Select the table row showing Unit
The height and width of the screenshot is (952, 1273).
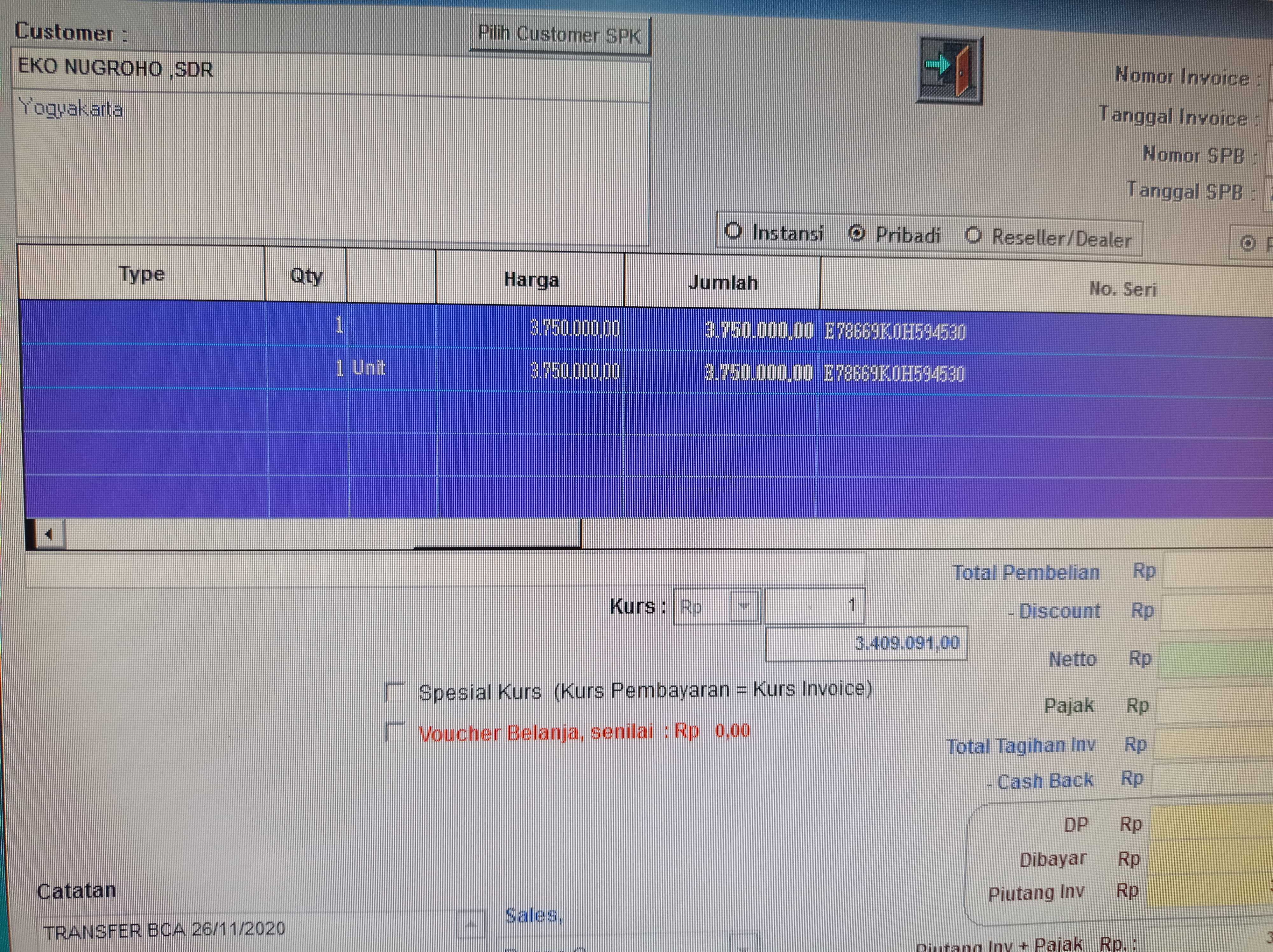[368, 368]
